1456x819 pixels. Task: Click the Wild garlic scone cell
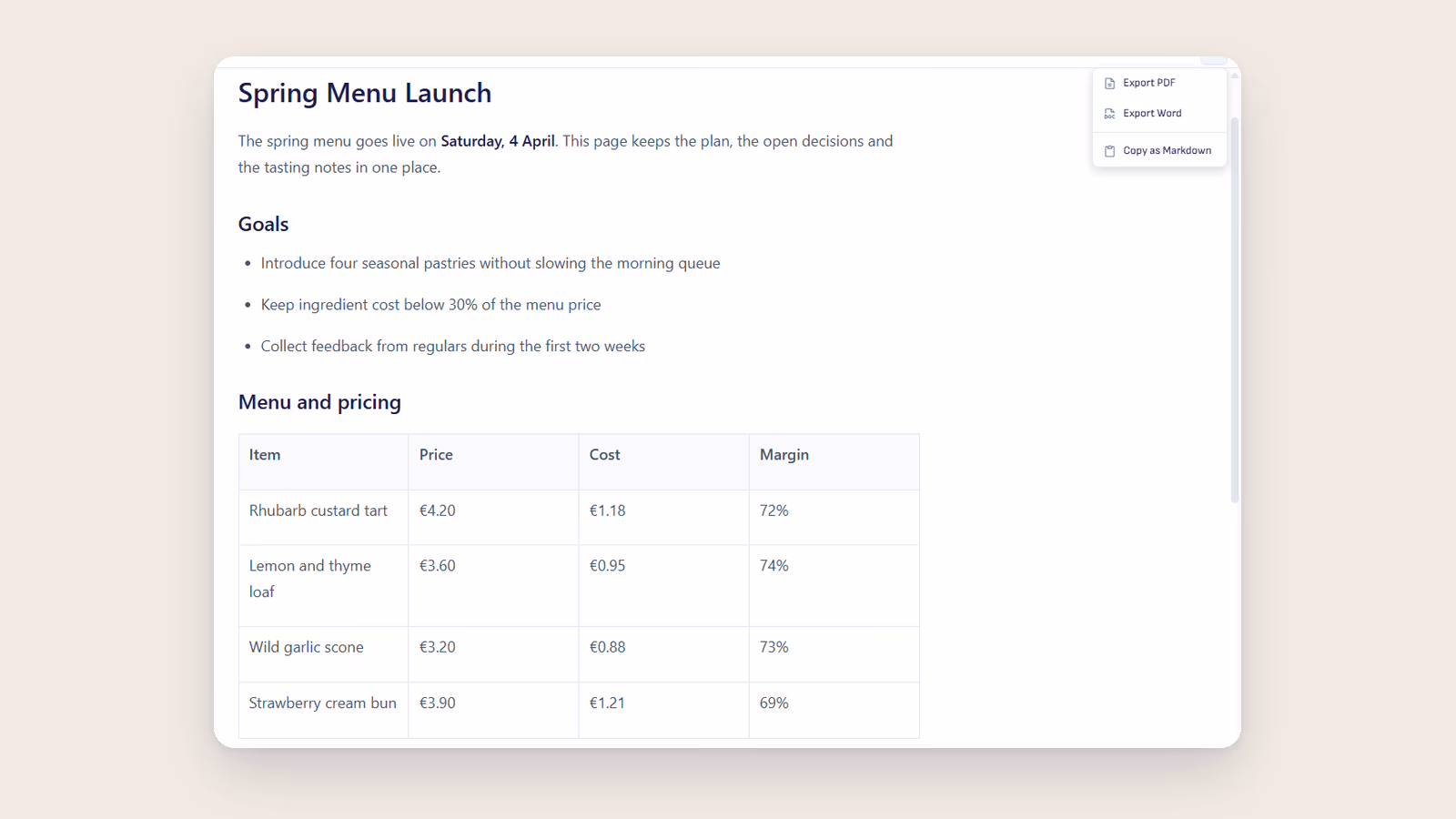[x=323, y=654]
